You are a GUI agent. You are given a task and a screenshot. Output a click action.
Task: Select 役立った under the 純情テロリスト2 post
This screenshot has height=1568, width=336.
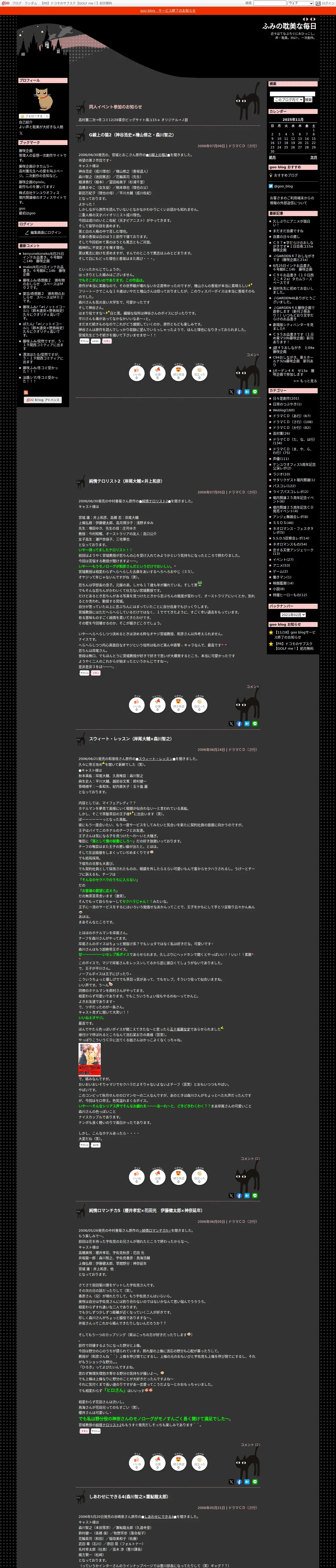tap(199, 705)
